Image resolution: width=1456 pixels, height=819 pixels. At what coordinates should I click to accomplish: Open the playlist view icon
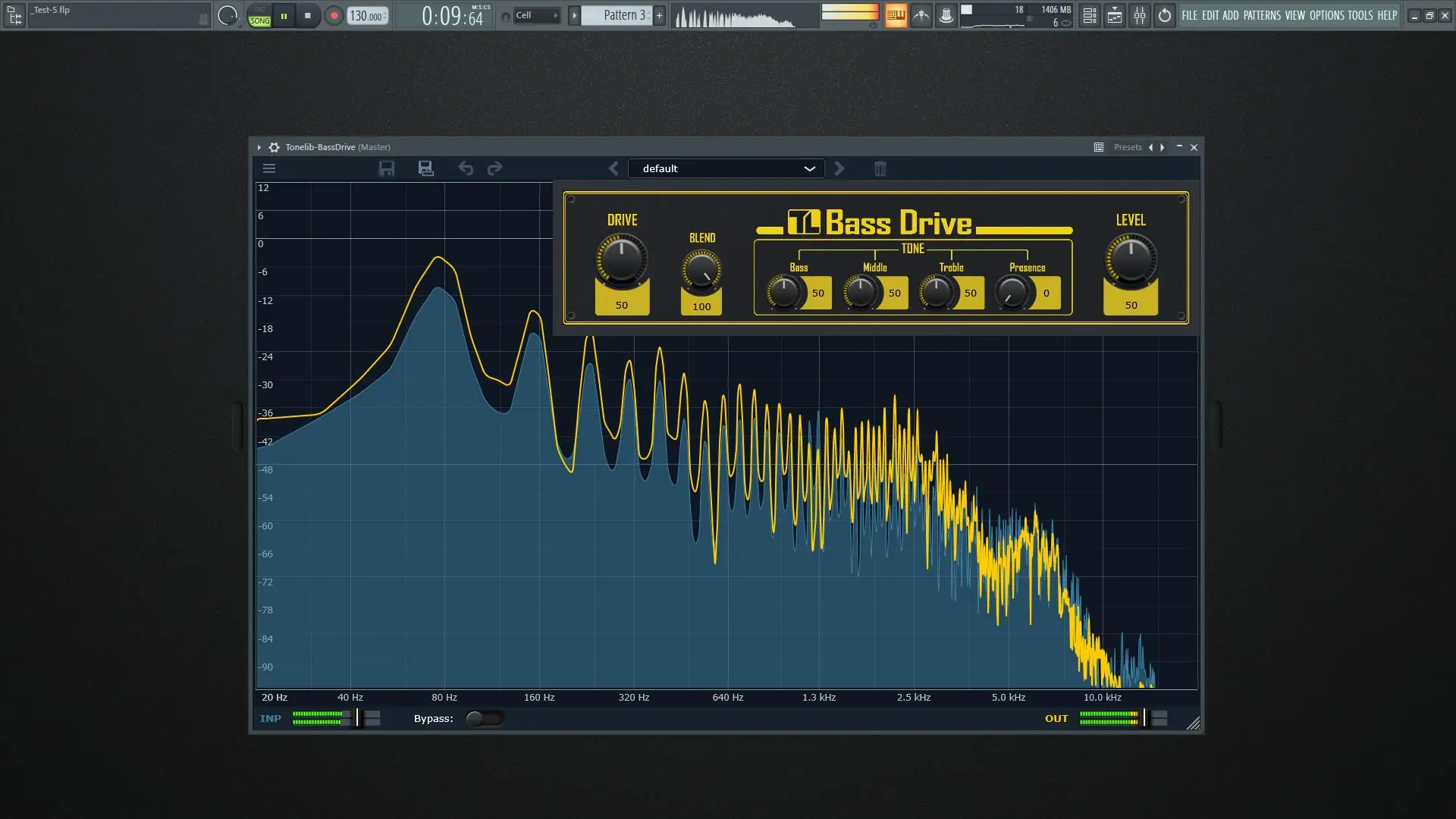pos(1089,15)
